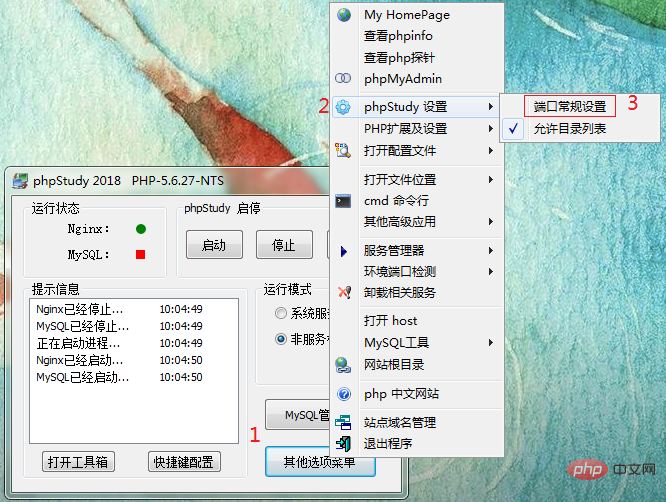Click the phpStudy 2018 window title text
Image resolution: width=666 pixels, height=502 pixels.
[x=128, y=181]
